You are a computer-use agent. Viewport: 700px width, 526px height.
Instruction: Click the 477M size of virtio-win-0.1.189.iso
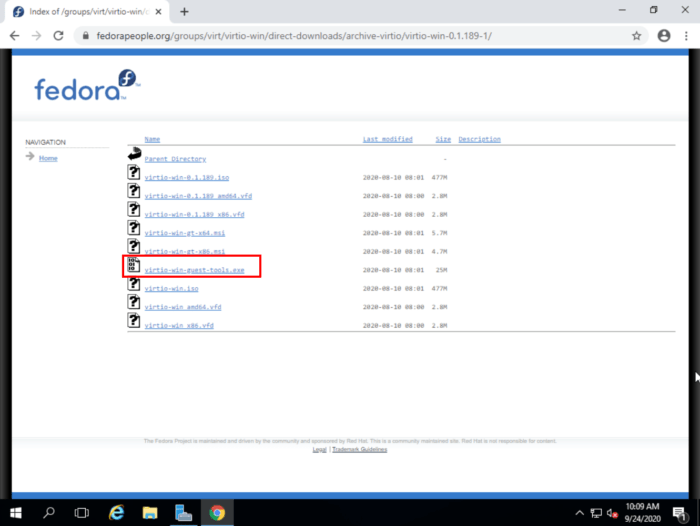pos(439,178)
